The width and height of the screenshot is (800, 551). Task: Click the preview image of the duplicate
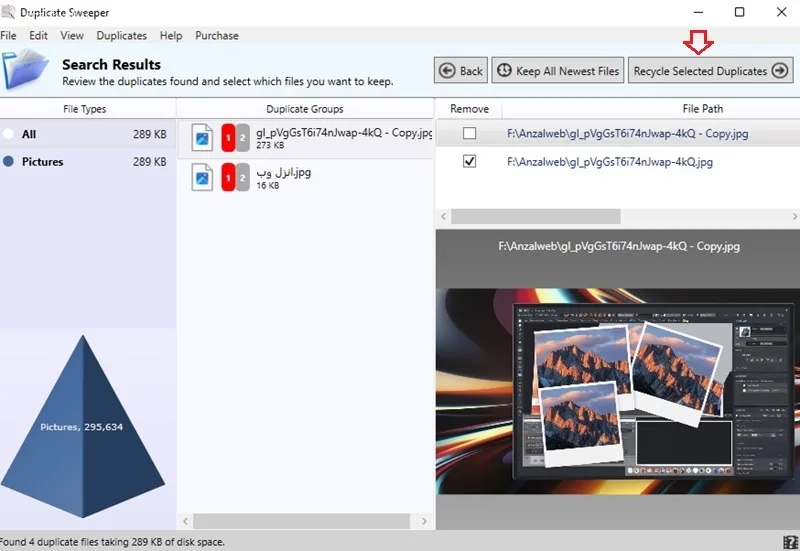coord(618,391)
